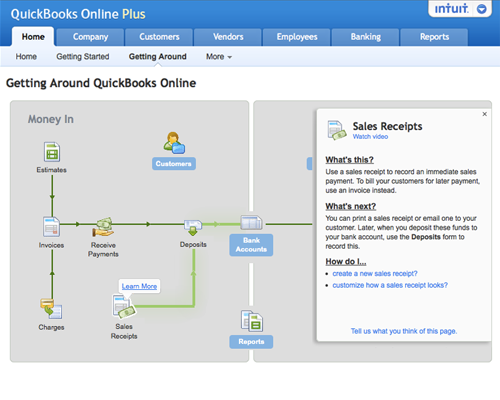
Task: Click the Customers person icon
Action: coord(174,143)
